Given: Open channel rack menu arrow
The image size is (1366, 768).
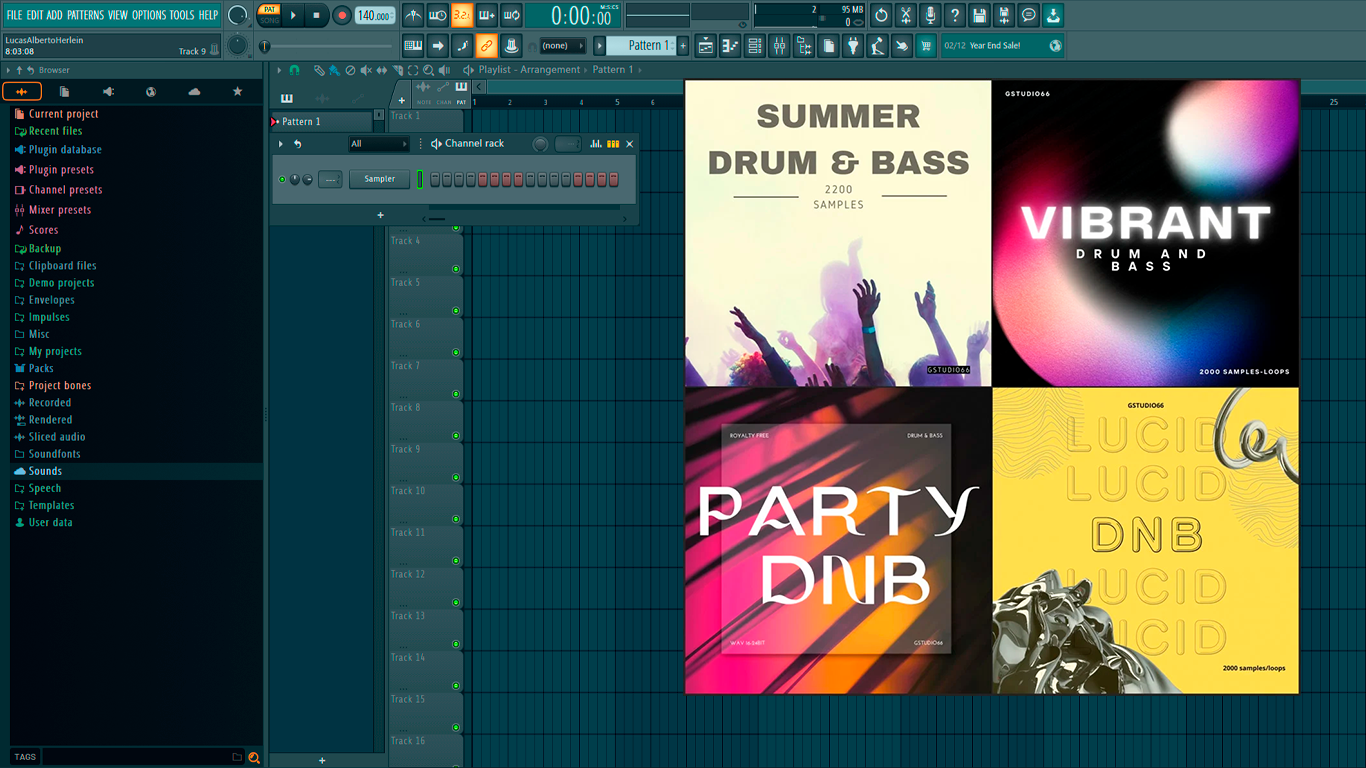Looking at the screenshot, I should (281, 144).
